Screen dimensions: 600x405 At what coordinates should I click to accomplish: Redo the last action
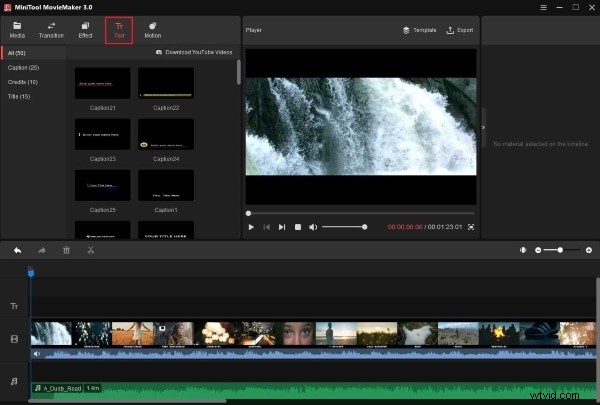pyautogui.click(x=42, y=250)
